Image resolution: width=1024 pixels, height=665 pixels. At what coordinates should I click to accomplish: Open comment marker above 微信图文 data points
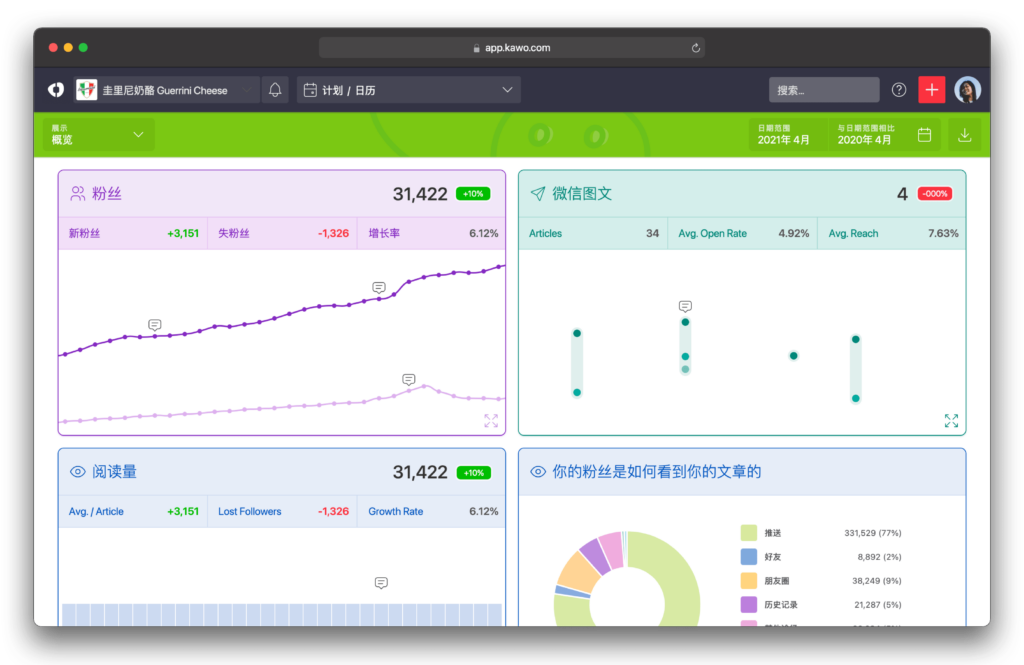(685, 306)
